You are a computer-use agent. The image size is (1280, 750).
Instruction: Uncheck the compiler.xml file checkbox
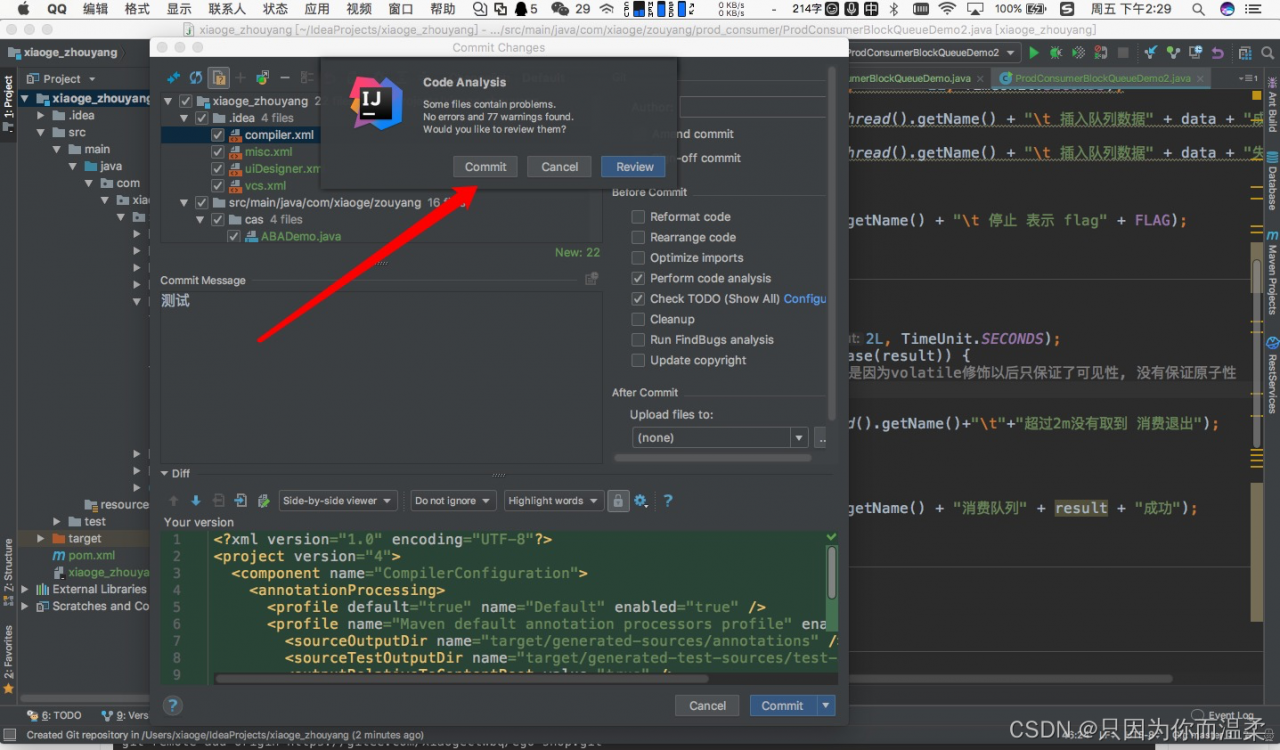point(217,135)
